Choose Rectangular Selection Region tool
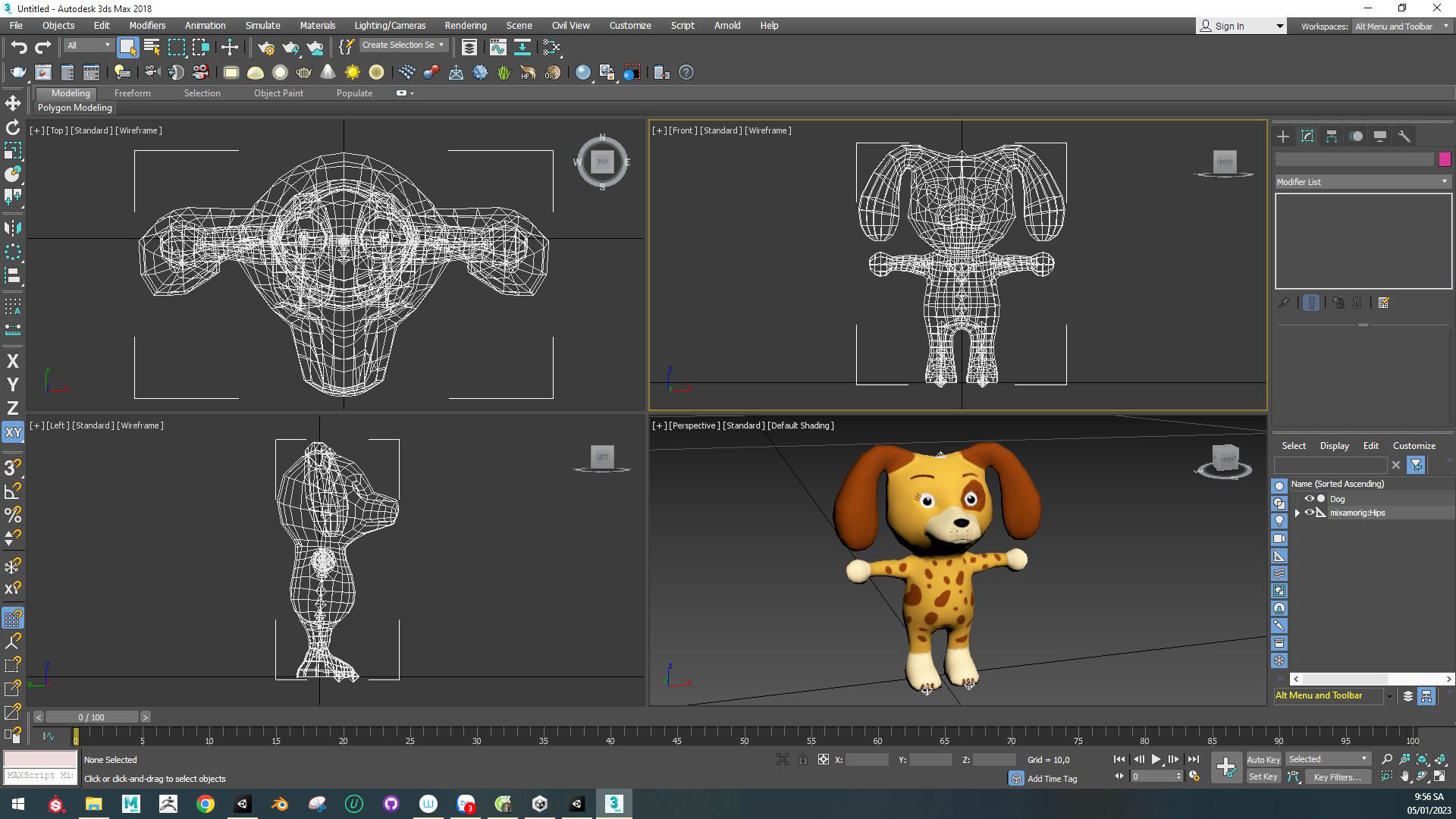The height and width of the screenshot is (819, 1456). tap(176, 47)
